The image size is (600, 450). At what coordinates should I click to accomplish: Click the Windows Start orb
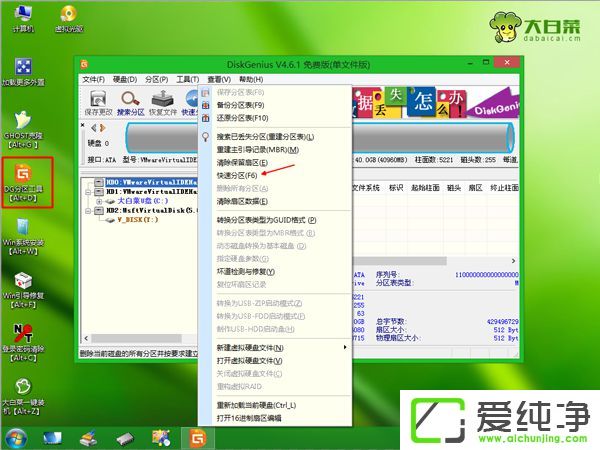(x=15, y=438)
